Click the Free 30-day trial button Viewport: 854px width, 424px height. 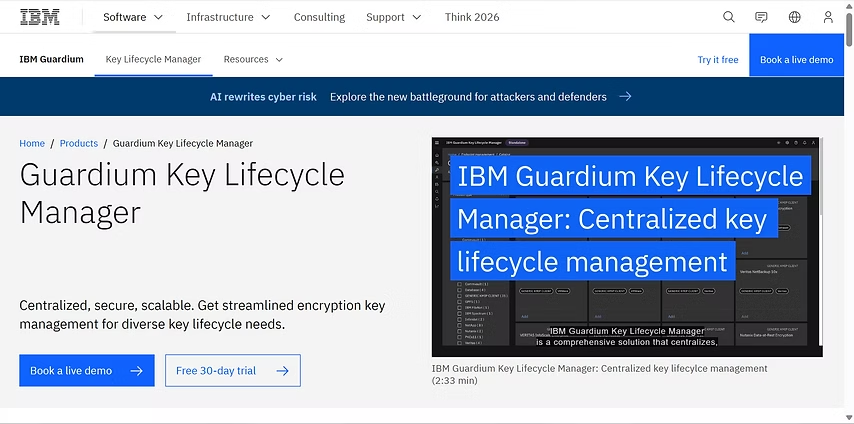click(233, 371)
